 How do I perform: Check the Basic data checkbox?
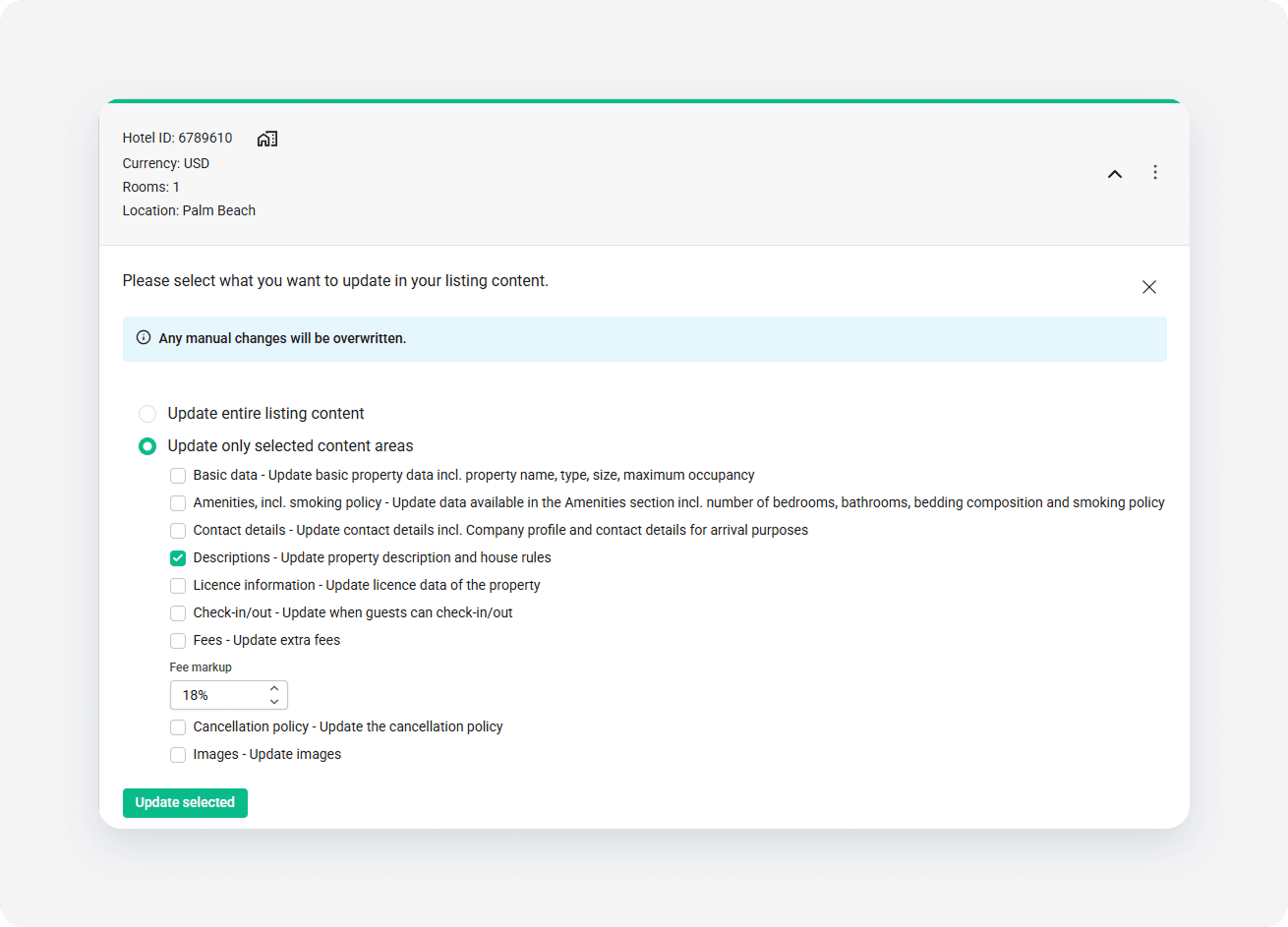178,476
